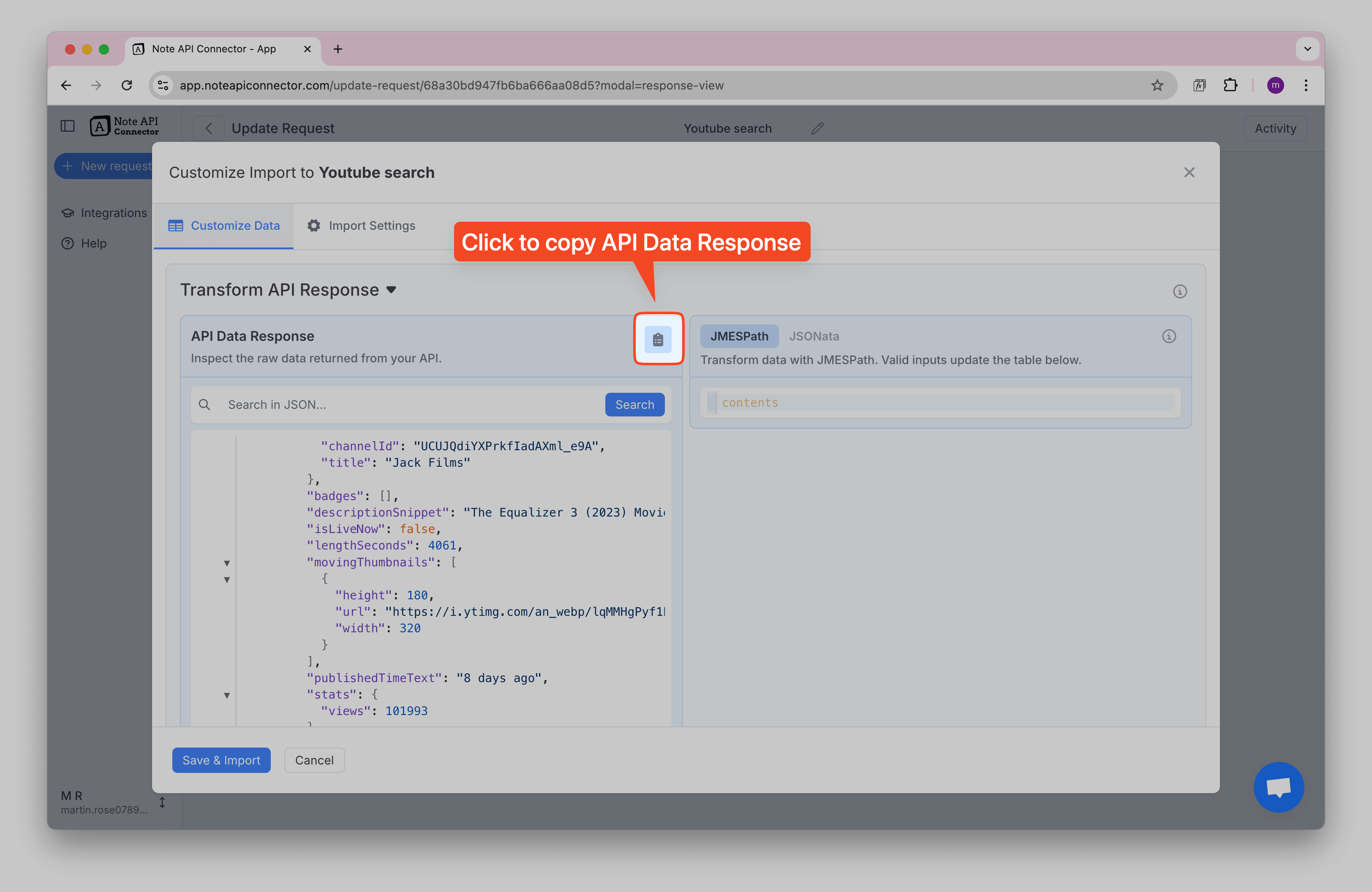Screen dimensions: 1372x892
Task: Click the pencil icon next to Youtube search
Action: [817, 128]
